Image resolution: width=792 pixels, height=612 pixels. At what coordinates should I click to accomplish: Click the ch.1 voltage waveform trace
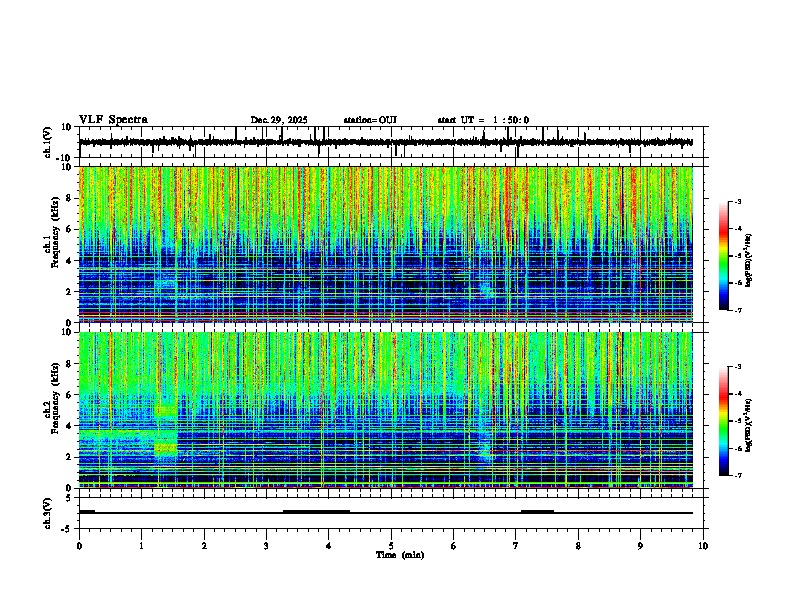point(385,142)
